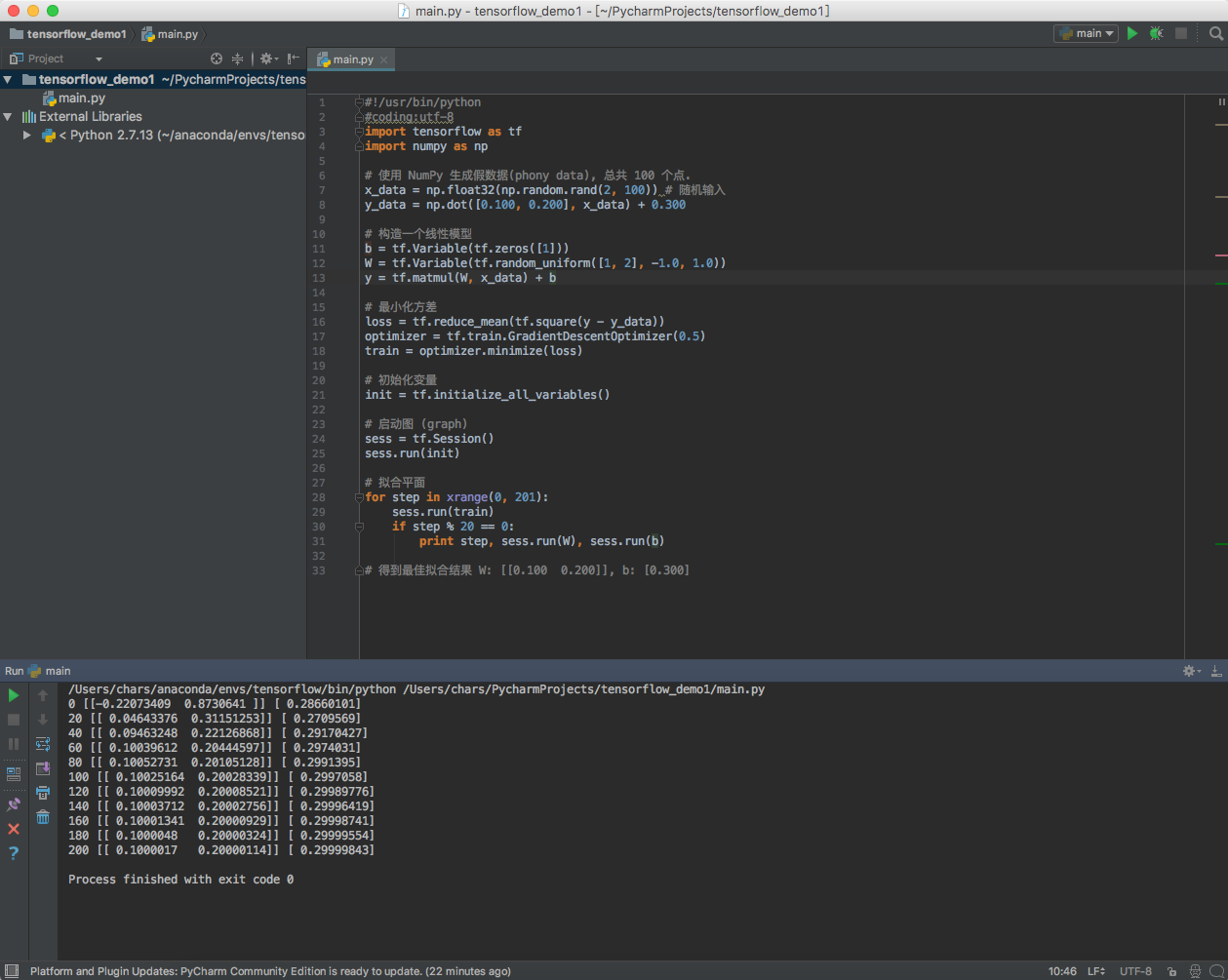Start debugging with the green bug icon
This screenshot has height=980, width=1228.
click(x=1156, y=33)
